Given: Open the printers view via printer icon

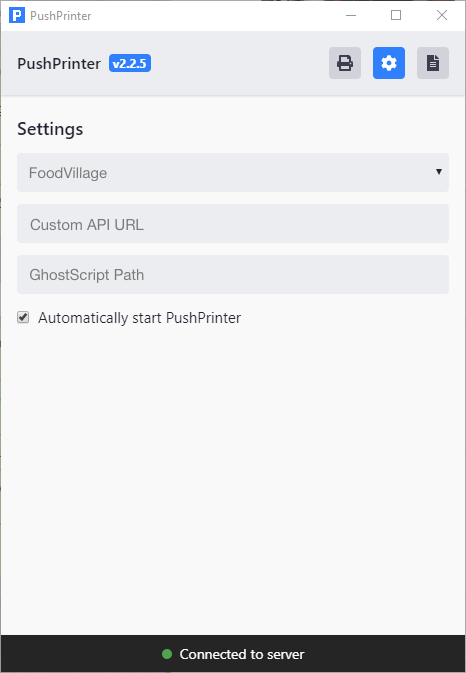Looking at the screenshot, I should 345,63.
